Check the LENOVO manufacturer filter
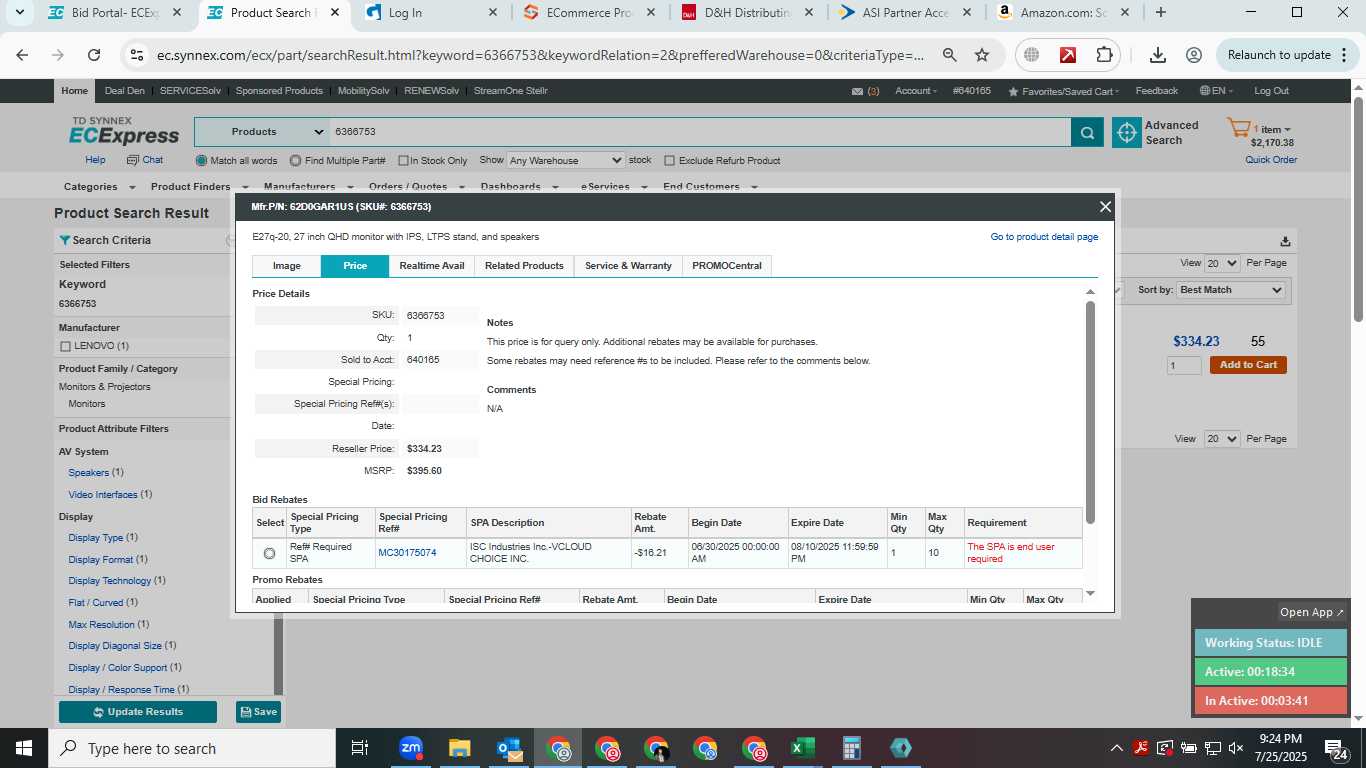1366x768 pixels. coord(65,346)
